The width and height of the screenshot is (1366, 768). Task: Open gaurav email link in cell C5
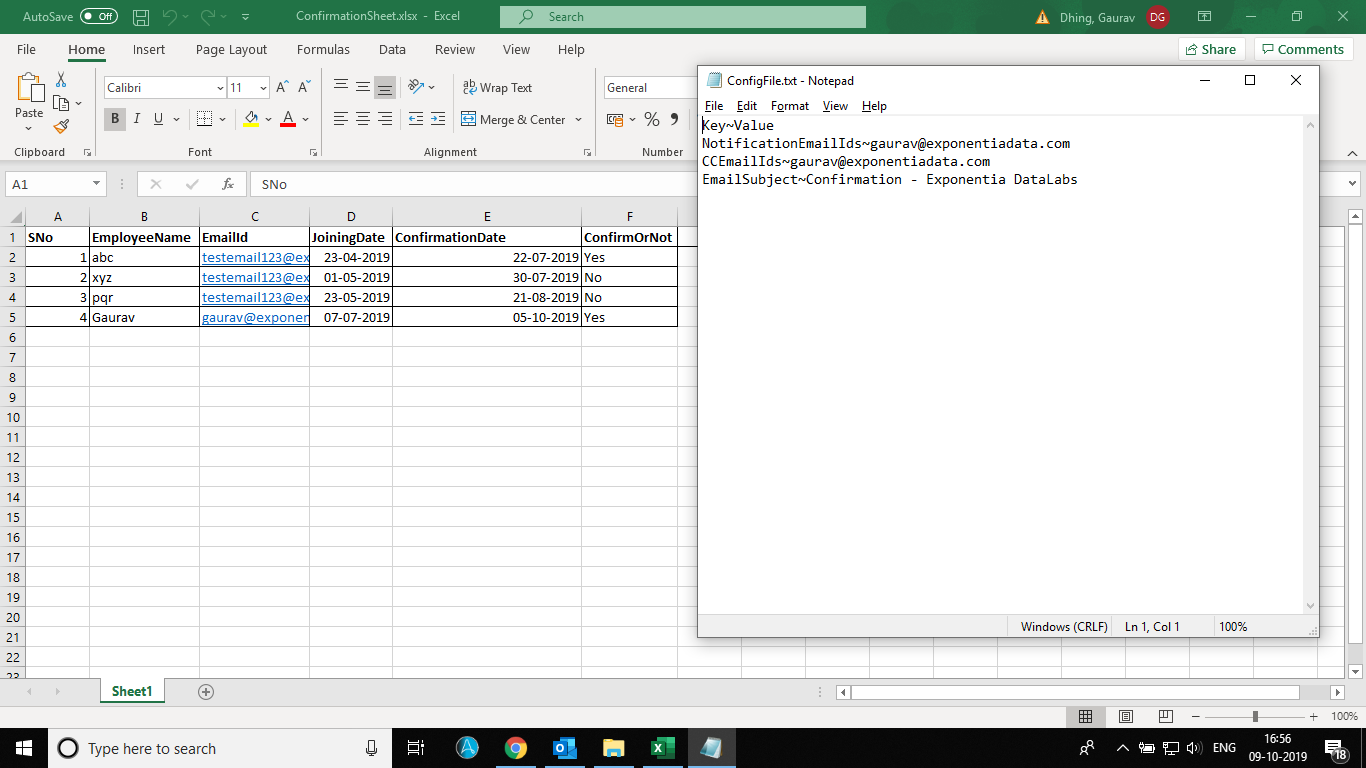[254, 317]
